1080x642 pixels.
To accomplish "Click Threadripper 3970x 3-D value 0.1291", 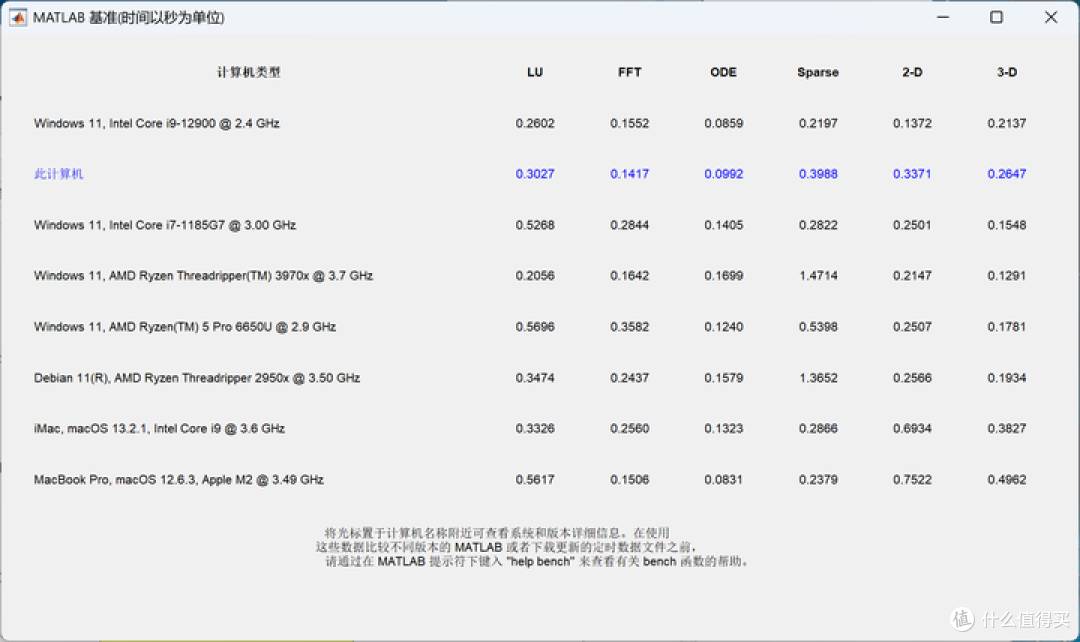I will pyautogui.click(x=1006, y=276).
